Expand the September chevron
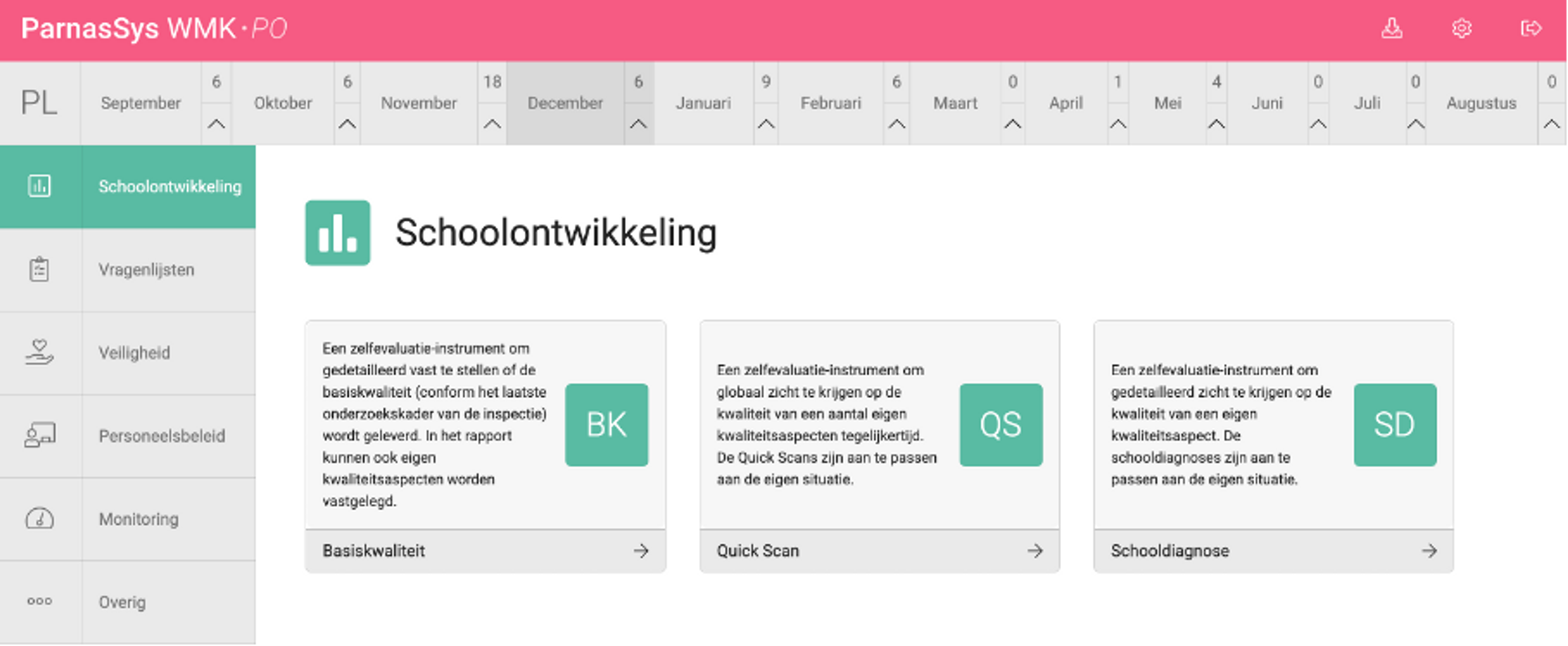The height and width of the screenshot is (646, 1568). [x=216, y=124]
